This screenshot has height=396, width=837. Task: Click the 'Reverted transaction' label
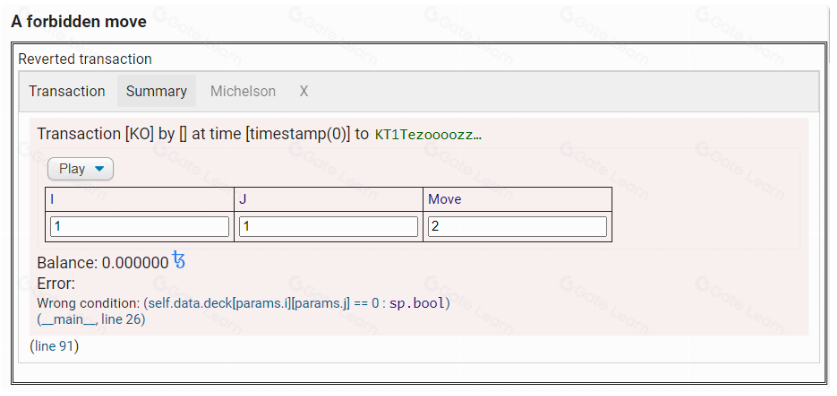(x=85, y=59)
